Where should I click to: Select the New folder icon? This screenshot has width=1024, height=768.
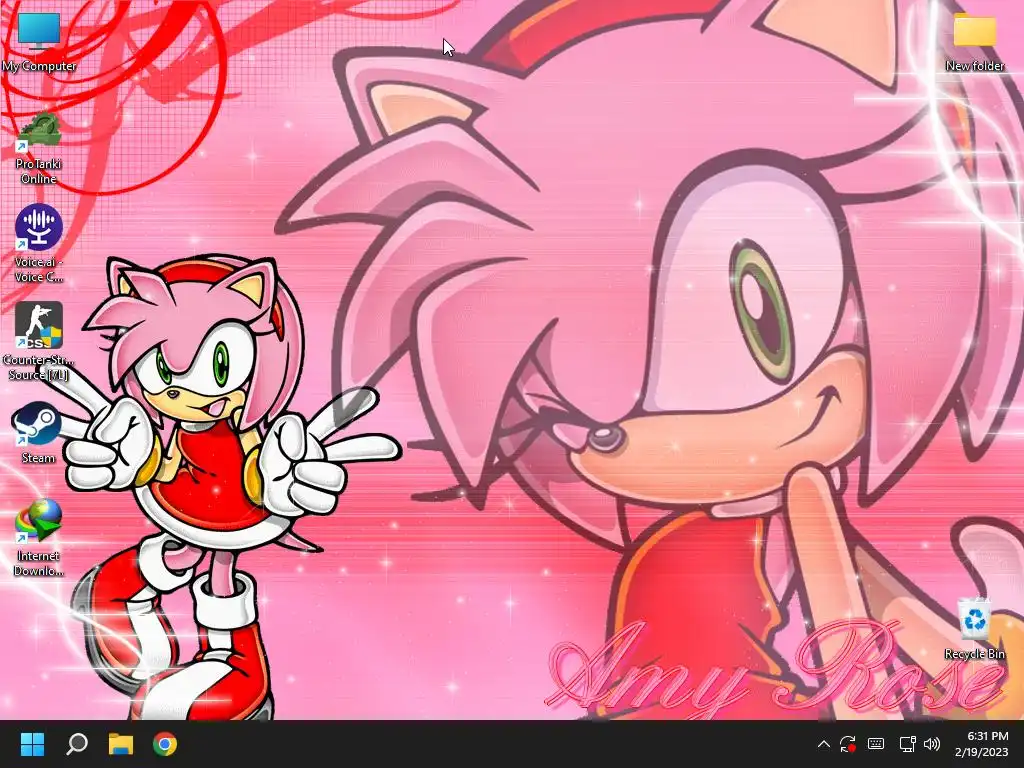[x=974, y=42]
